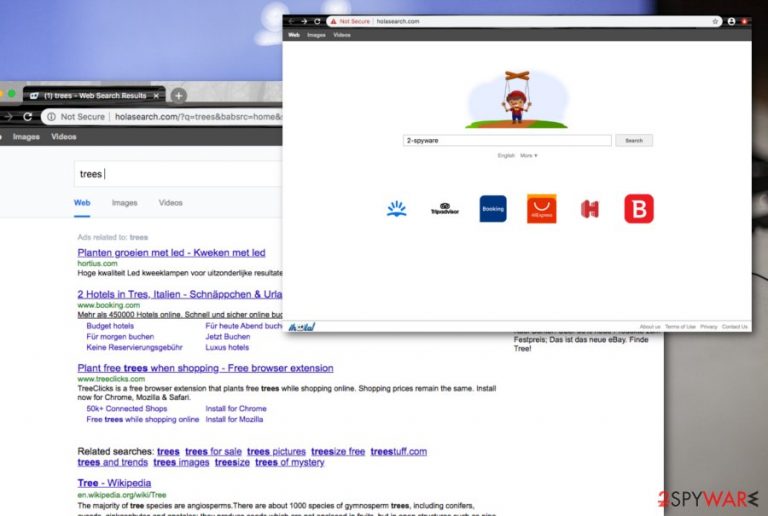Open the red H shortcut tile
The width and height of the screenshot is (768, 516).
click(x=590, y=209)
